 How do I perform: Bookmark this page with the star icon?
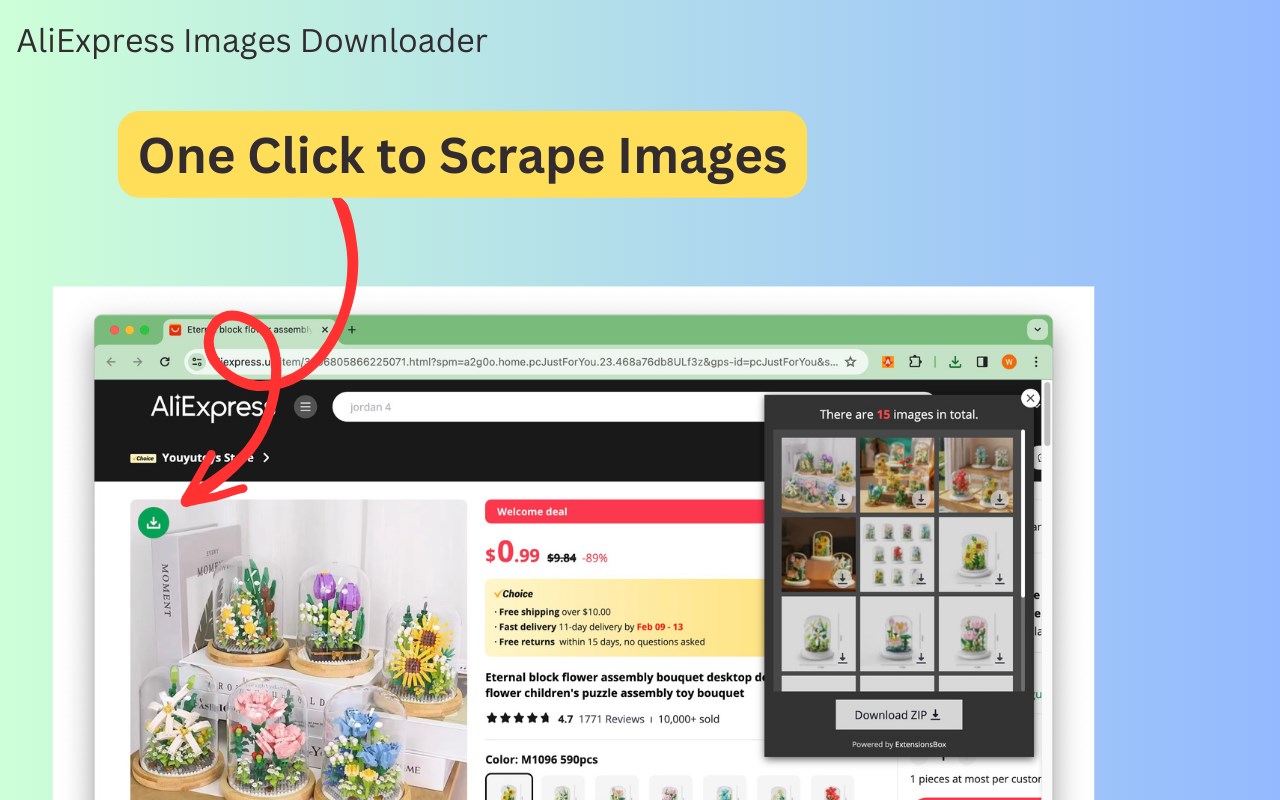coord(850,361)
